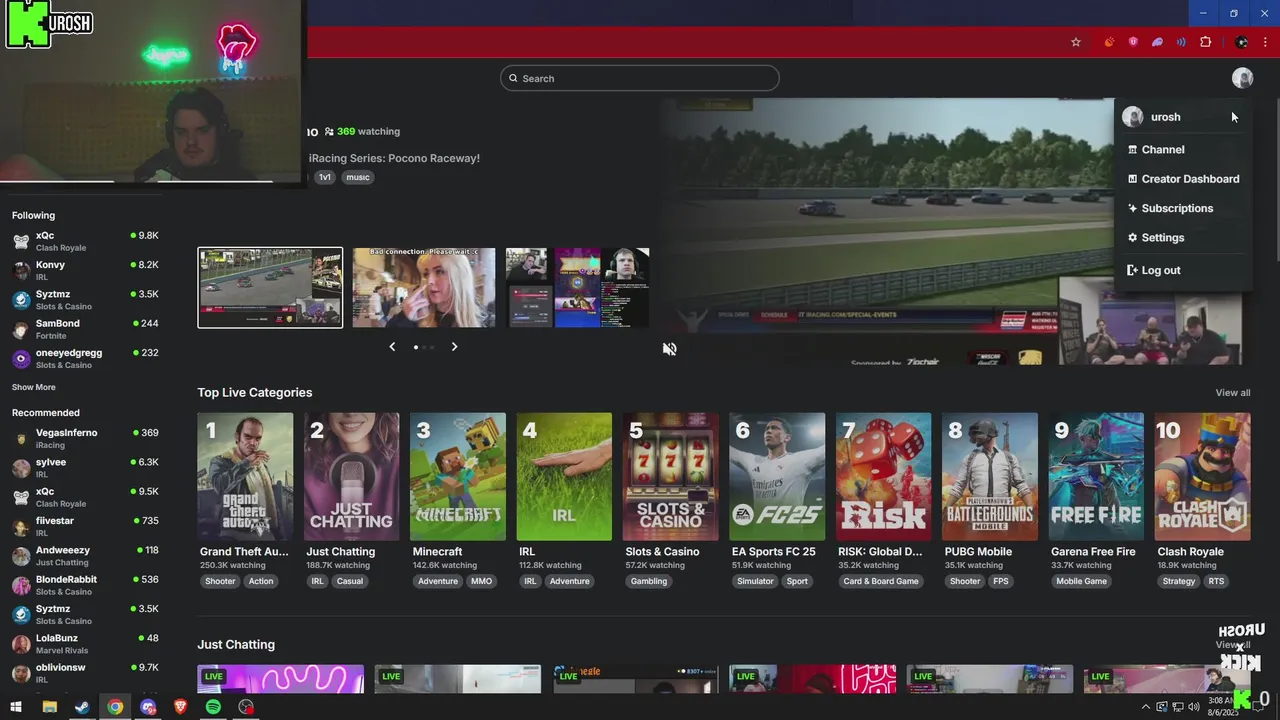Click LolaBunz avatar in Recommended
This screenshot has width=1280, height=720.
pos(20,644)
